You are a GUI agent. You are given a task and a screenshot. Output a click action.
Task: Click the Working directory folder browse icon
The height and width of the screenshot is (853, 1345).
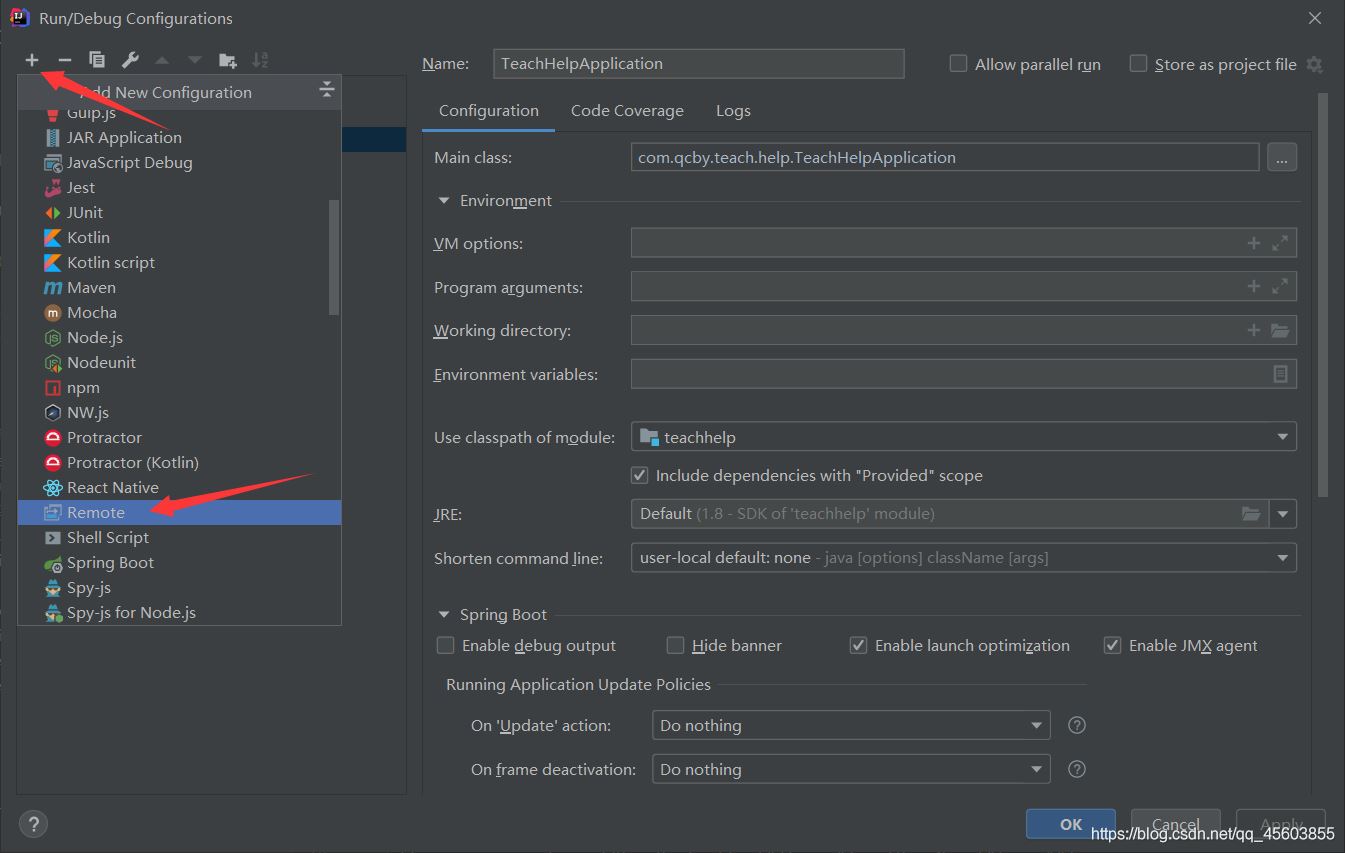pos(1280,330)
